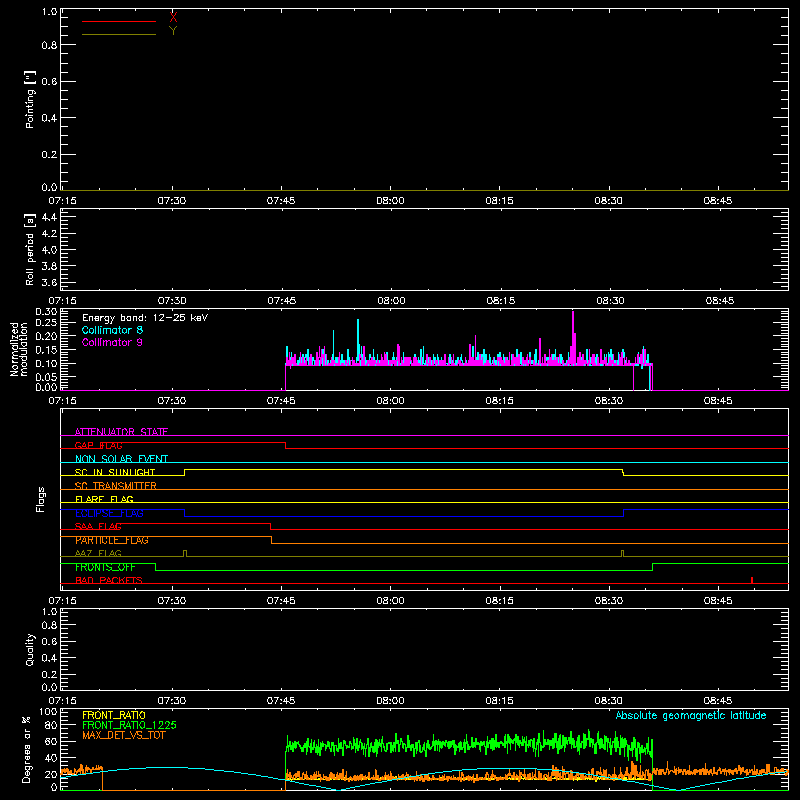Click the SAA_FLAG label
This screenshot has height=800, width=800.
[98, 527]
